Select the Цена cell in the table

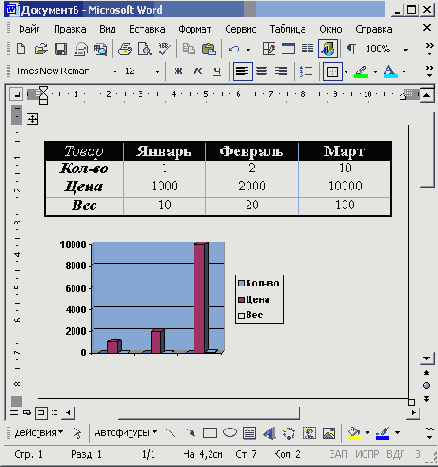pos(84,186)
